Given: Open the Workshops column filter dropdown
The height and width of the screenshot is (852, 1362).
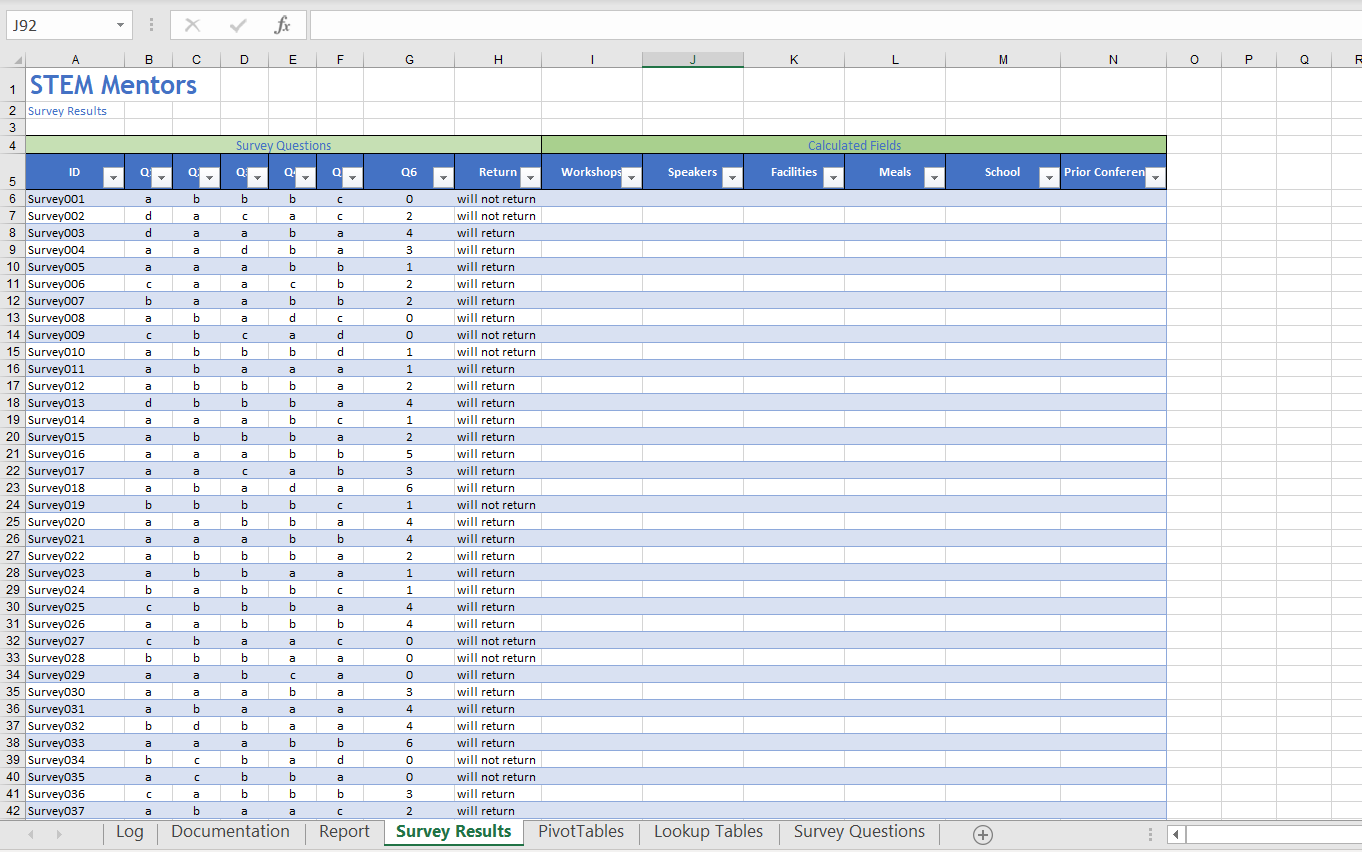Looking at the screenshot, I should 631,178.
